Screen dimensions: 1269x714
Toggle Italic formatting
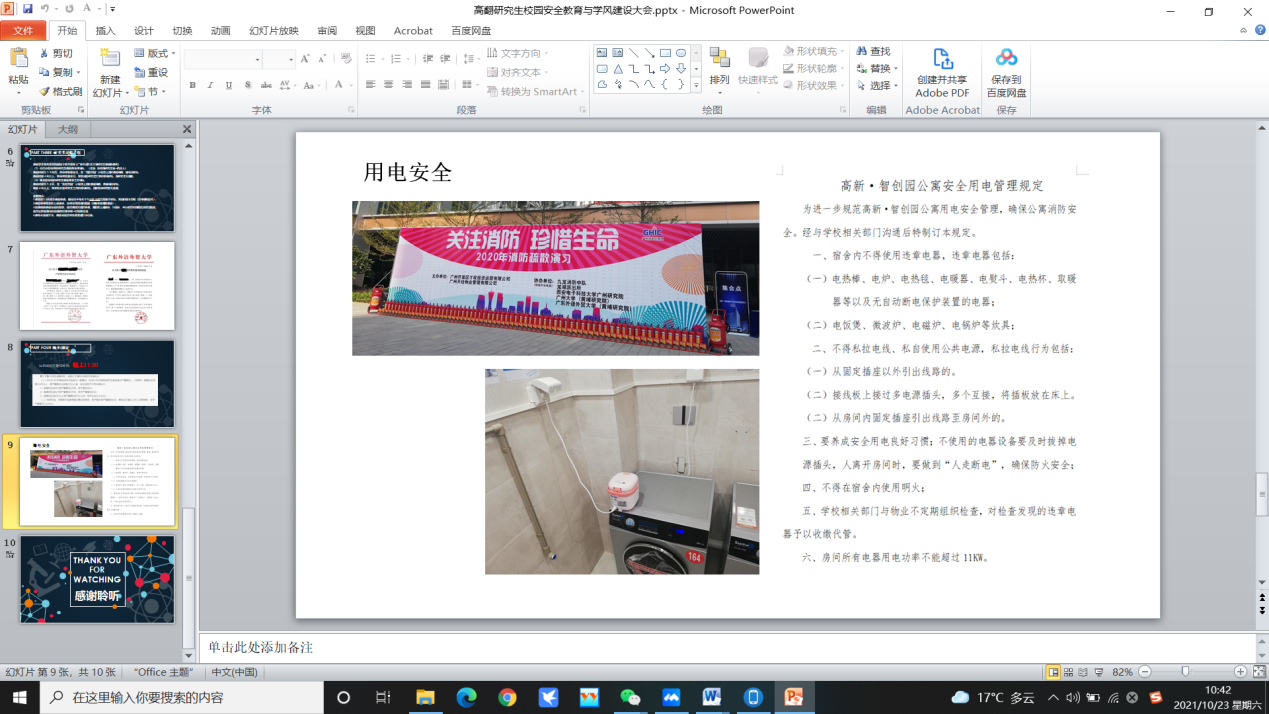pyautogui.click(x=211, y=86)
